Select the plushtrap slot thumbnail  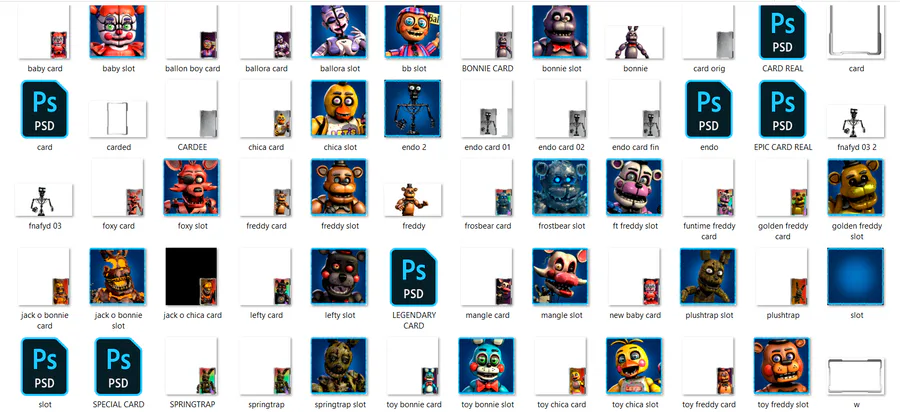708,277
